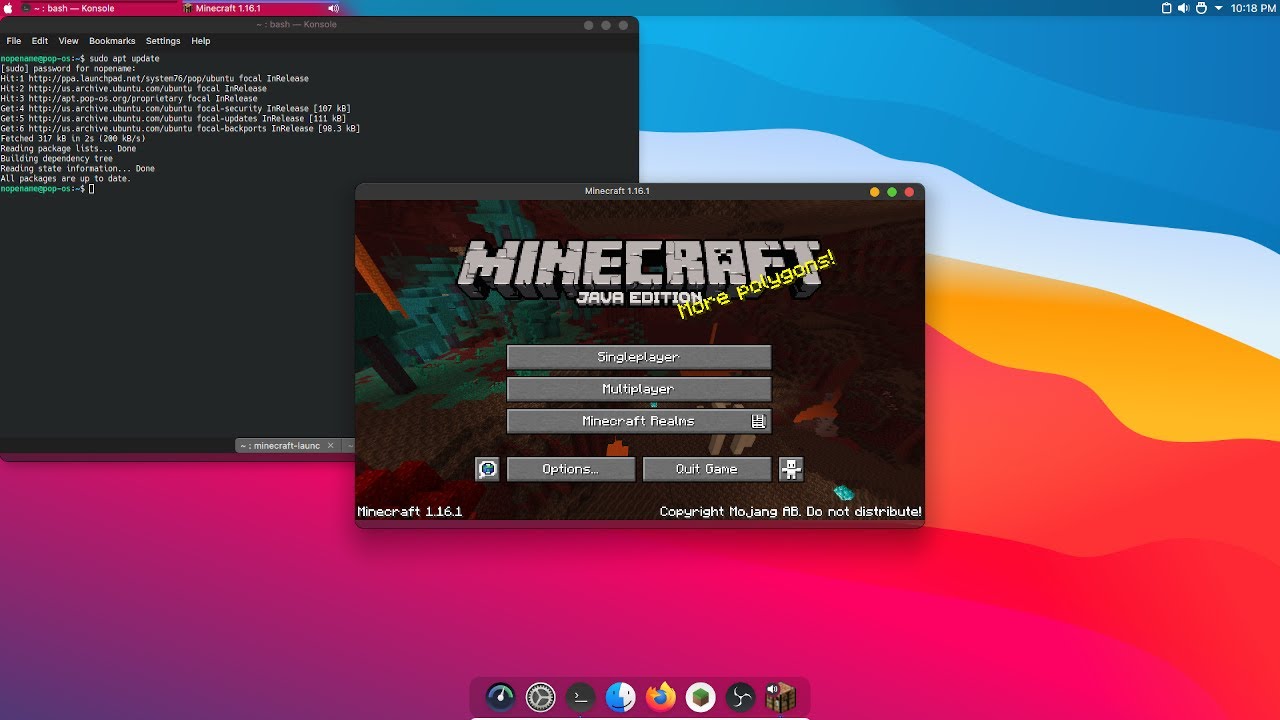
Task: Open accessibility settings icon button
Action: click(x=791, y=469)
